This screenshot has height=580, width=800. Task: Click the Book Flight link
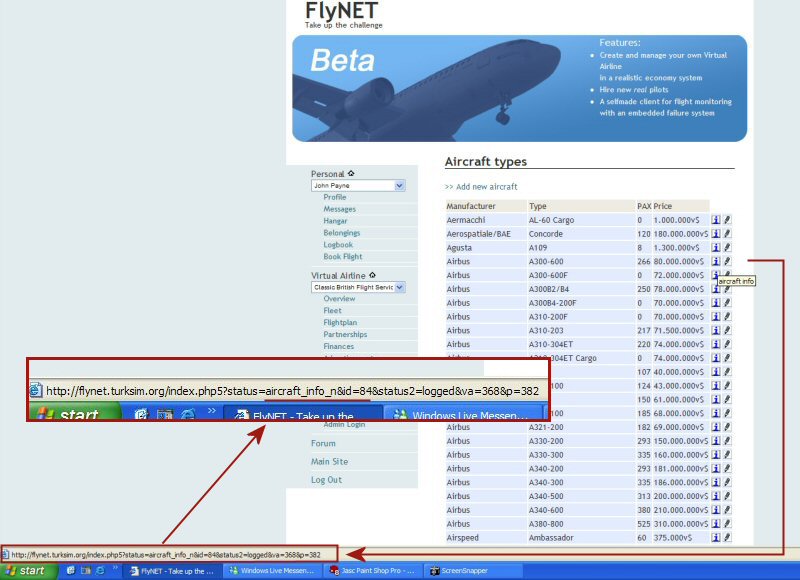click(342, 257)
